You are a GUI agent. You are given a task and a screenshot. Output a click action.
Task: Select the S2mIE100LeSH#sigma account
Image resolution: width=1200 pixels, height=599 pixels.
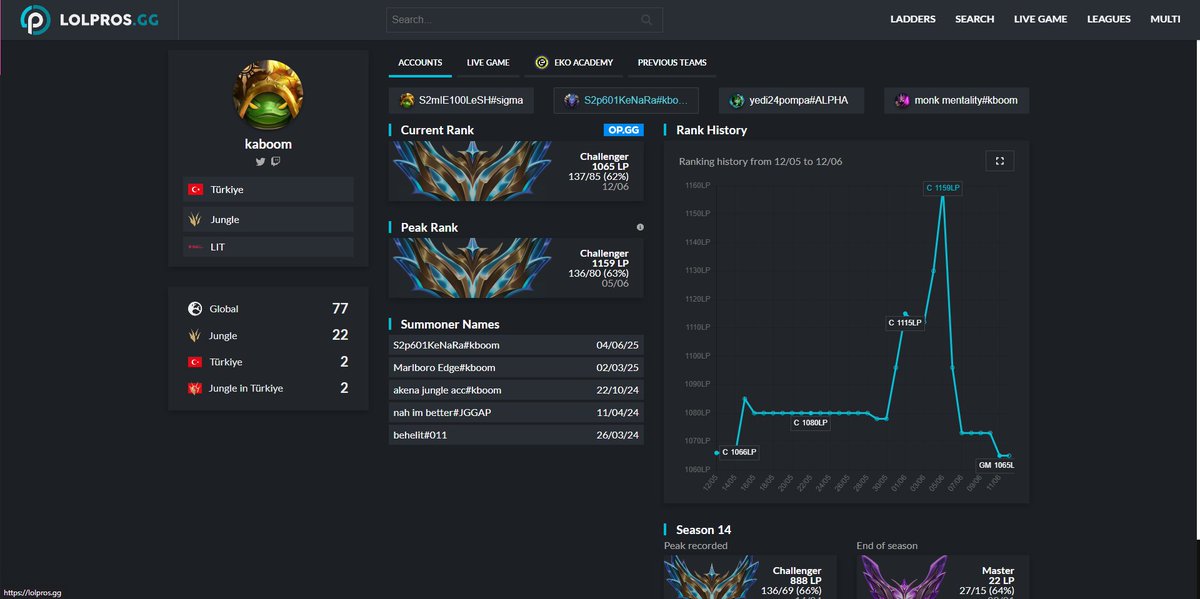pos(462,100)
